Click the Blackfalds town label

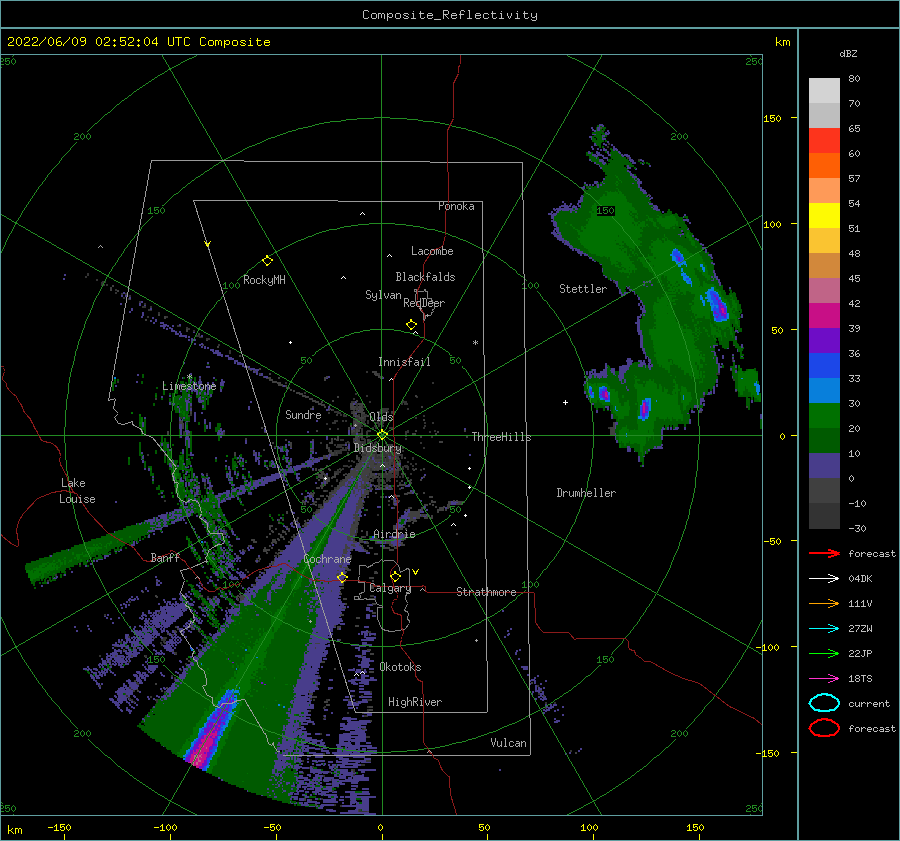(x=425, y=277)
